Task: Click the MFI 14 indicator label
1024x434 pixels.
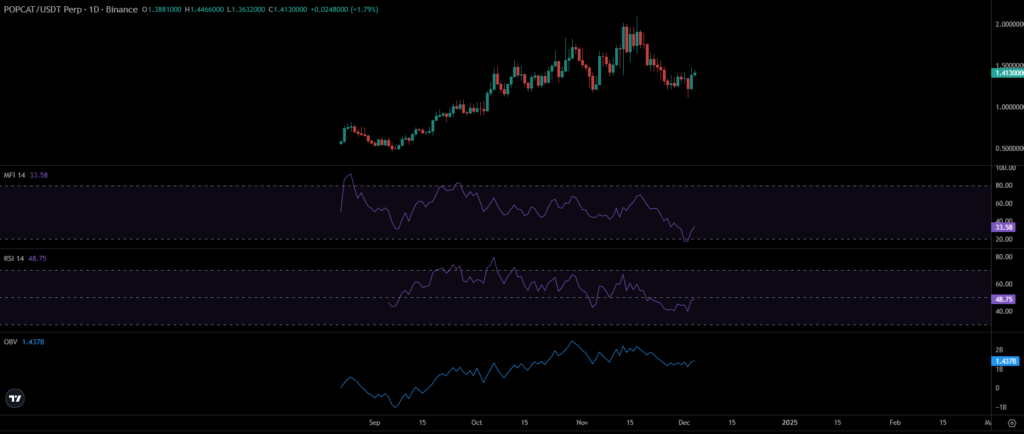Action: (14, 175)
